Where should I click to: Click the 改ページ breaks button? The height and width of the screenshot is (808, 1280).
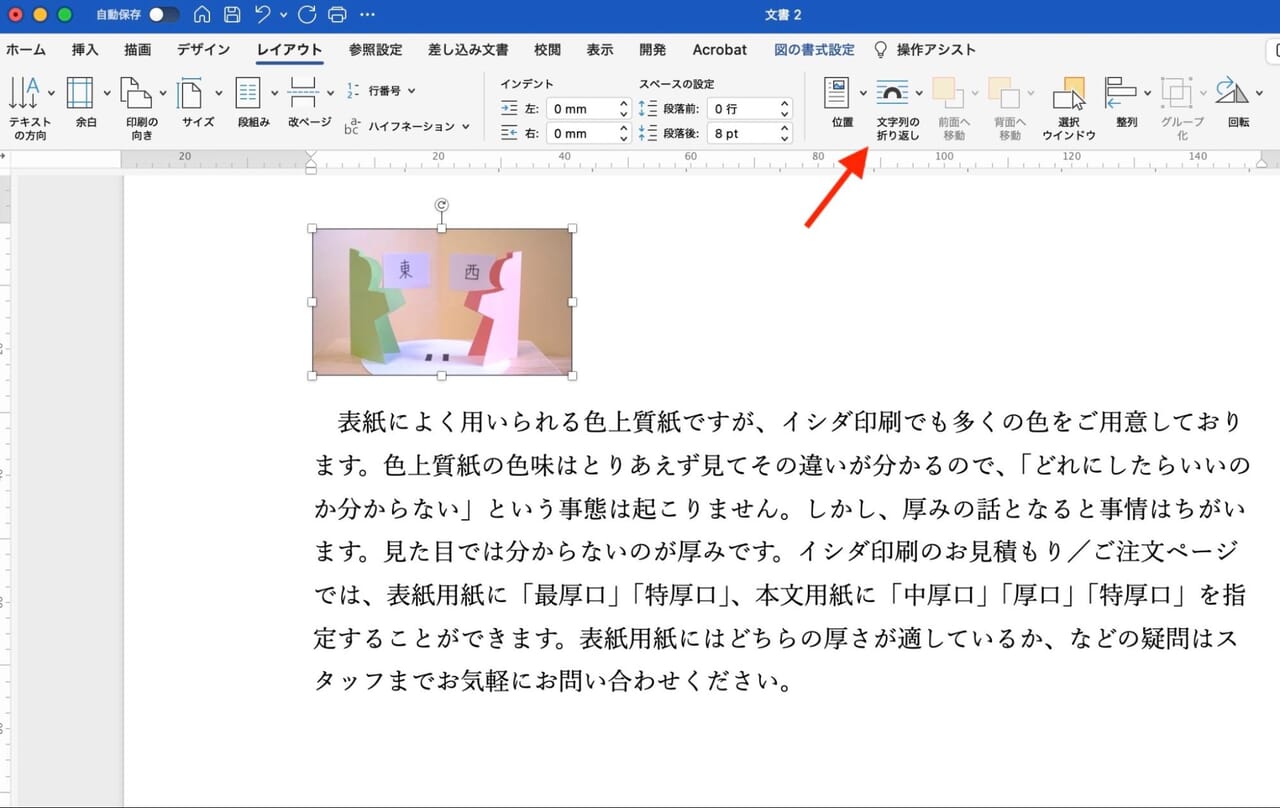pos(303,93)
